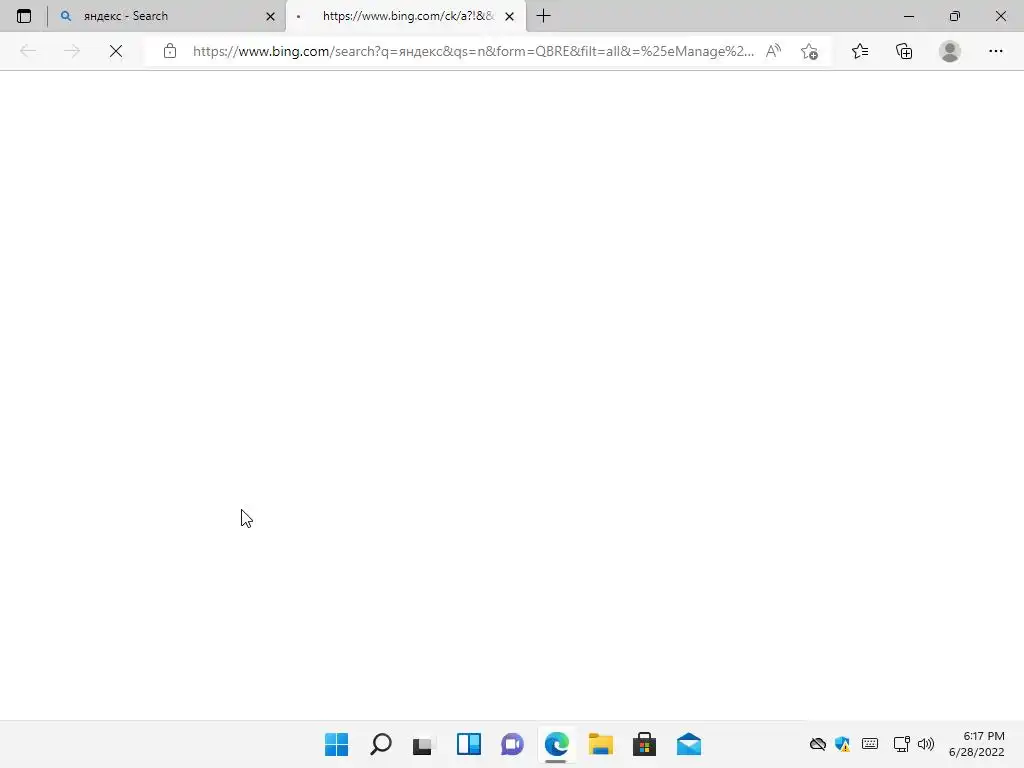
Task: Click the address bar URL field
Action: pyautogui.click(x=473, y=51)
